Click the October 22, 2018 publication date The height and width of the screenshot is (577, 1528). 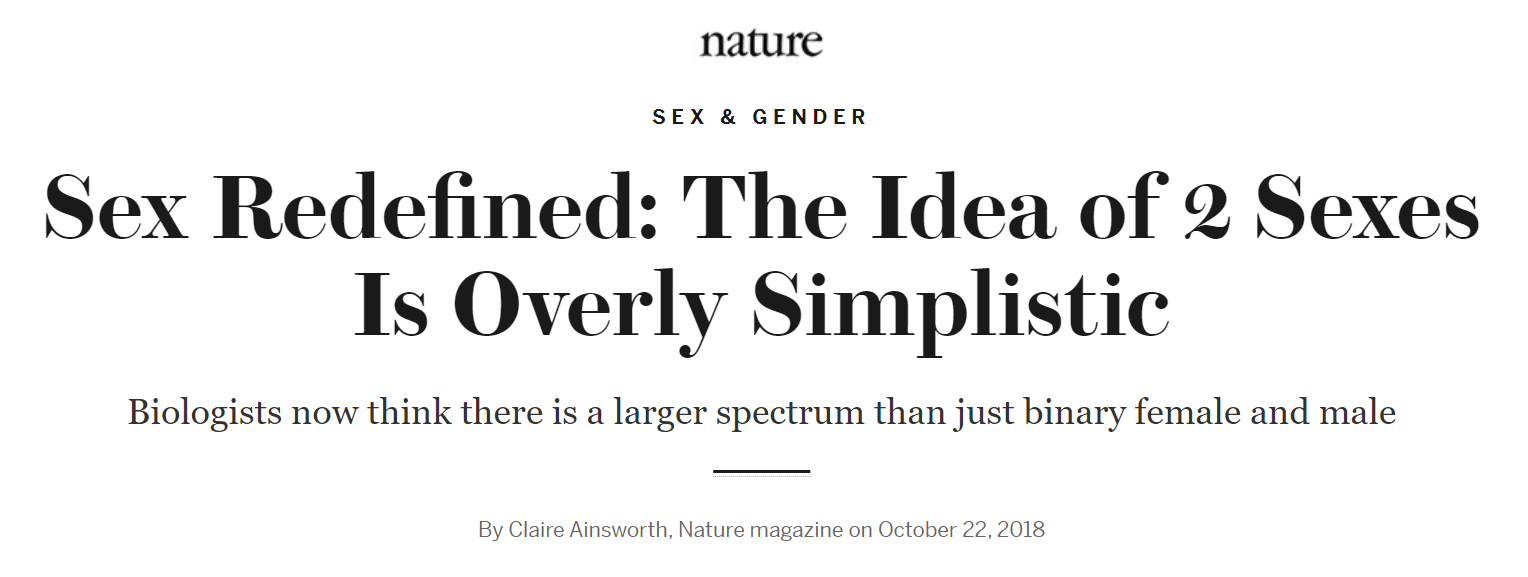click(961, 530)
